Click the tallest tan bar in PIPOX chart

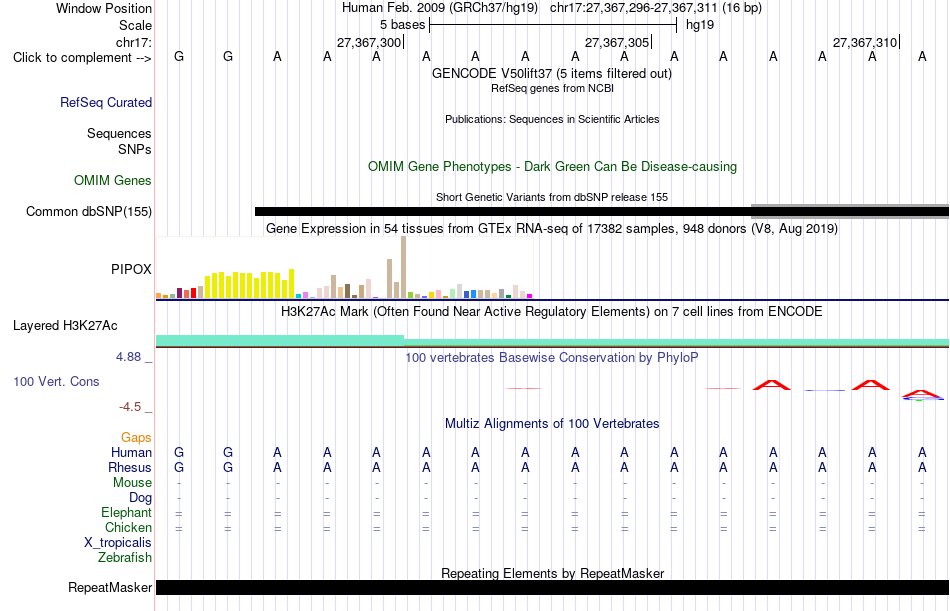(x=404, y=267)
